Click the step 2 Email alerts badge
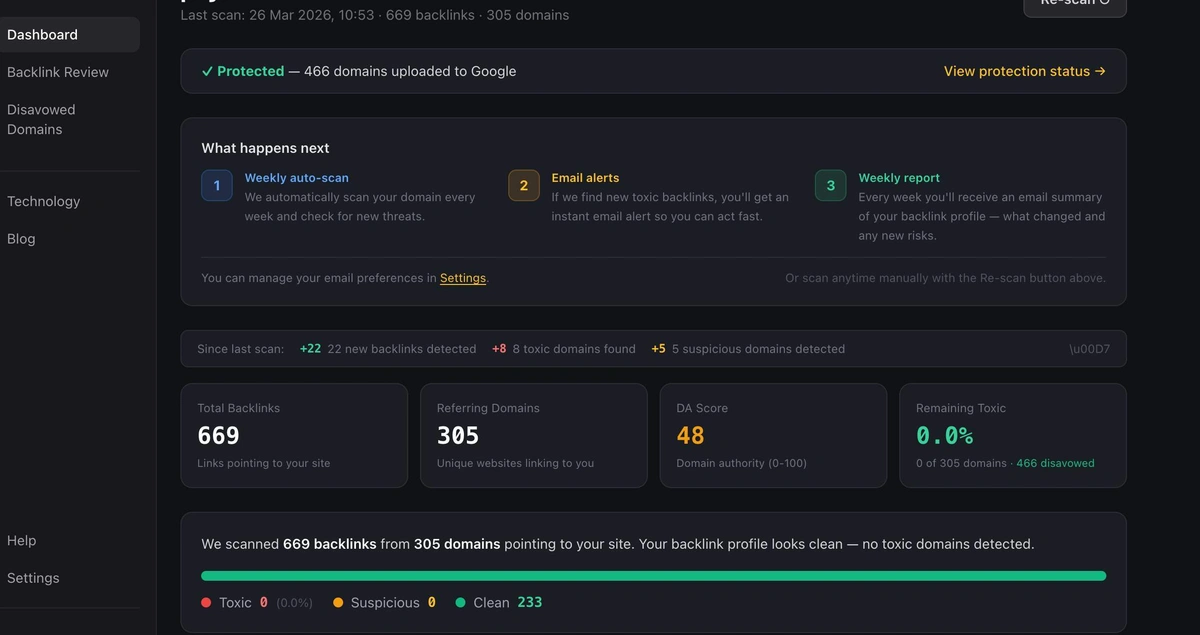The height and width of the screenshot is (635, 1200). coord(522,185)
